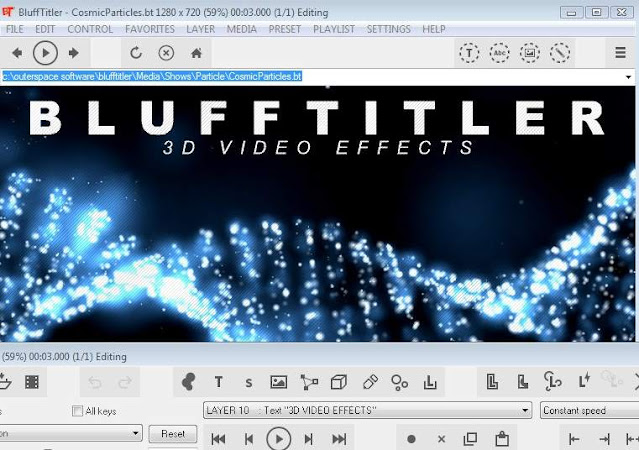
Task: Go forward with the right arrow button
Action: (x=74, y=53)
